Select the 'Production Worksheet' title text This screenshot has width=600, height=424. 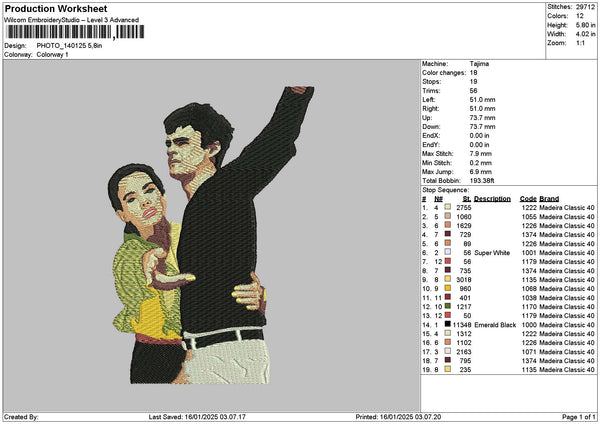click(x=56, y=8)
